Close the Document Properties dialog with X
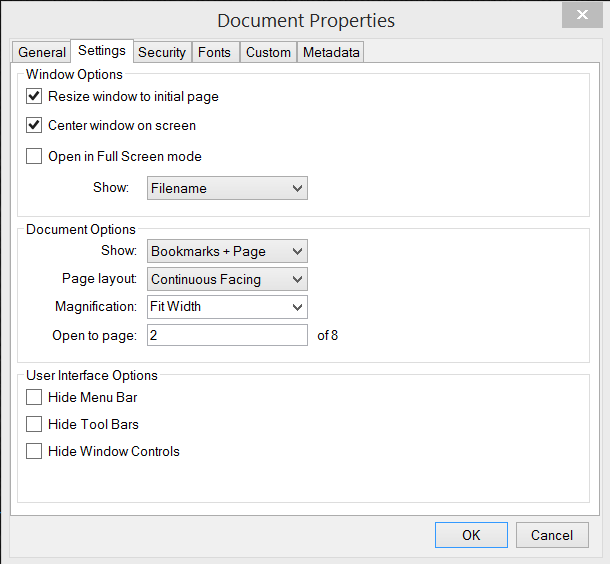Screen dimensions: 610x564 point(582,15)
